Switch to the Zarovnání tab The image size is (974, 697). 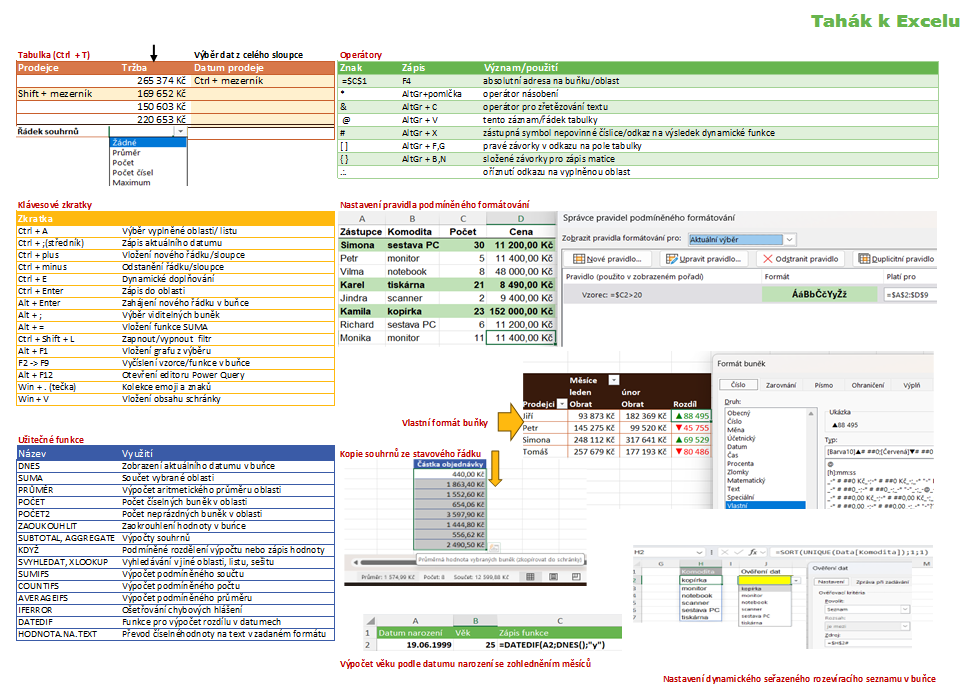pyautogui.click(x=781, y=385)
